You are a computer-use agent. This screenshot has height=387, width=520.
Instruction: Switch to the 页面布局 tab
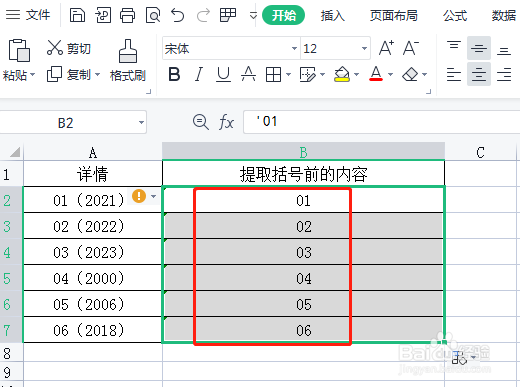(x=393, y=15)
